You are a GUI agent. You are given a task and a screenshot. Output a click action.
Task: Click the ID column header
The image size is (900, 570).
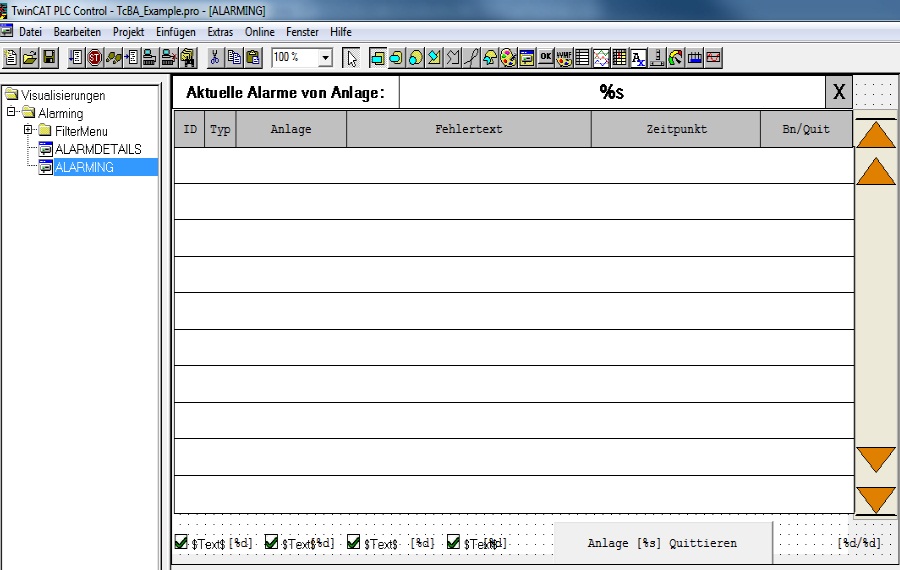tap(190, 129)
